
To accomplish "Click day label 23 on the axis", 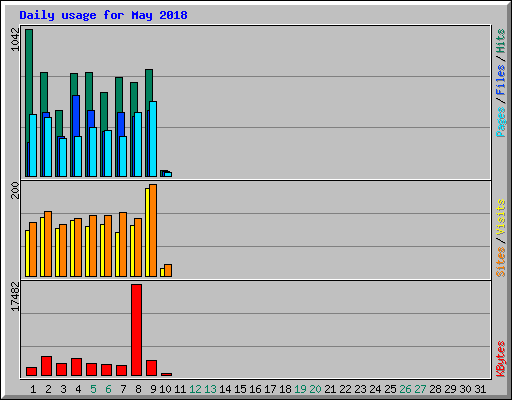I will [360, 389].
